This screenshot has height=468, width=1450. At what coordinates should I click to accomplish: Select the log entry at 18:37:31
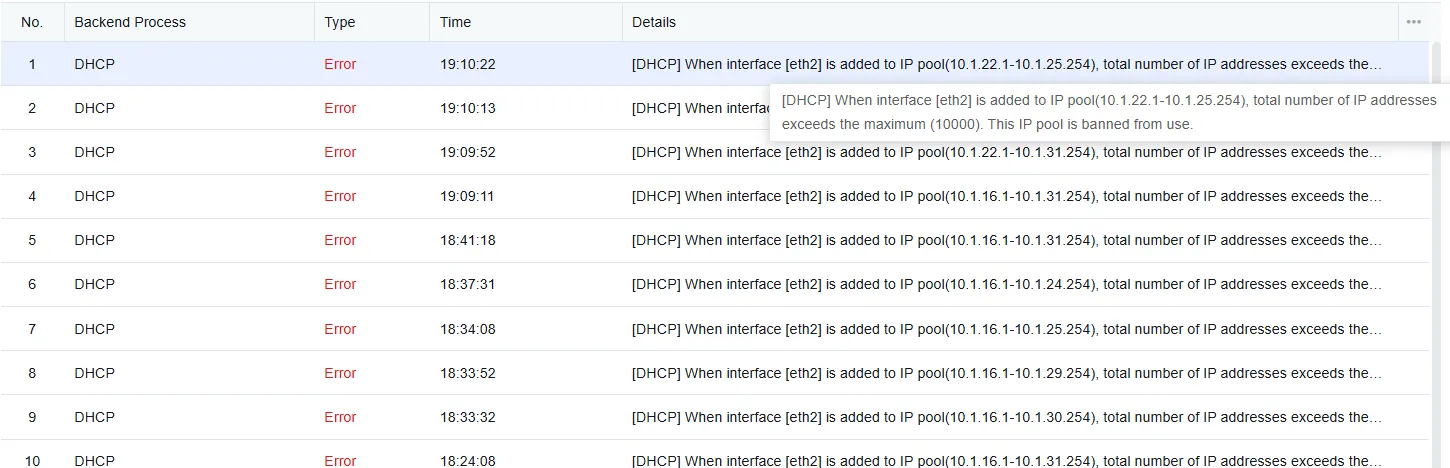coord(467,284)
